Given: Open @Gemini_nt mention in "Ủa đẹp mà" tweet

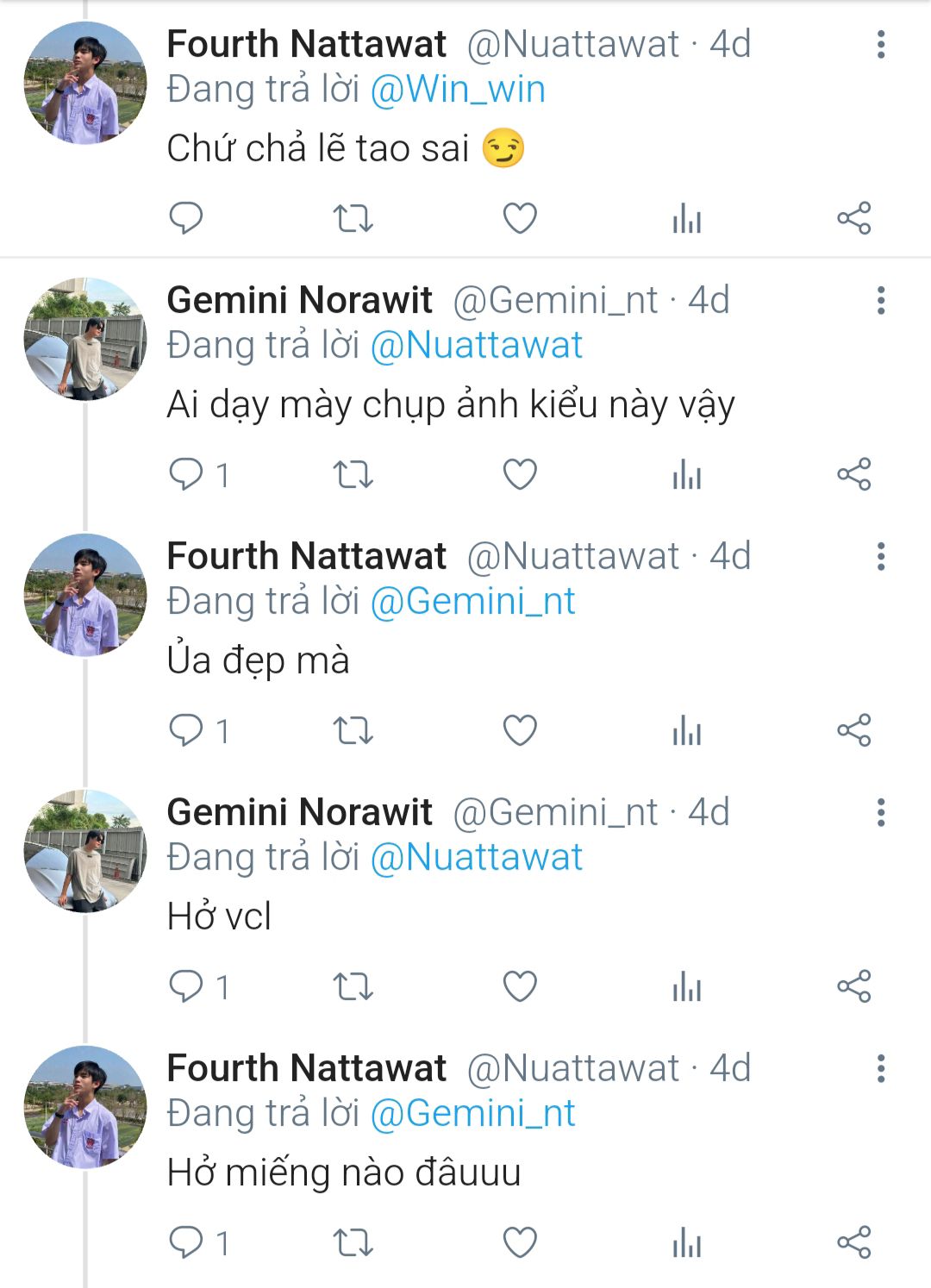Looking at the screenshot, I should 472,602.
